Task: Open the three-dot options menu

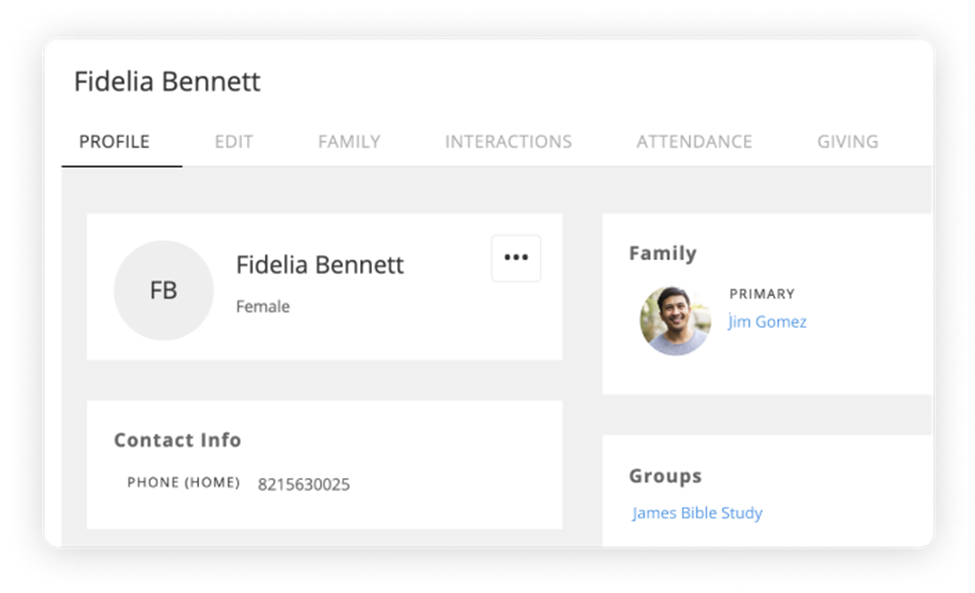Action: click(x=516, y=257)
